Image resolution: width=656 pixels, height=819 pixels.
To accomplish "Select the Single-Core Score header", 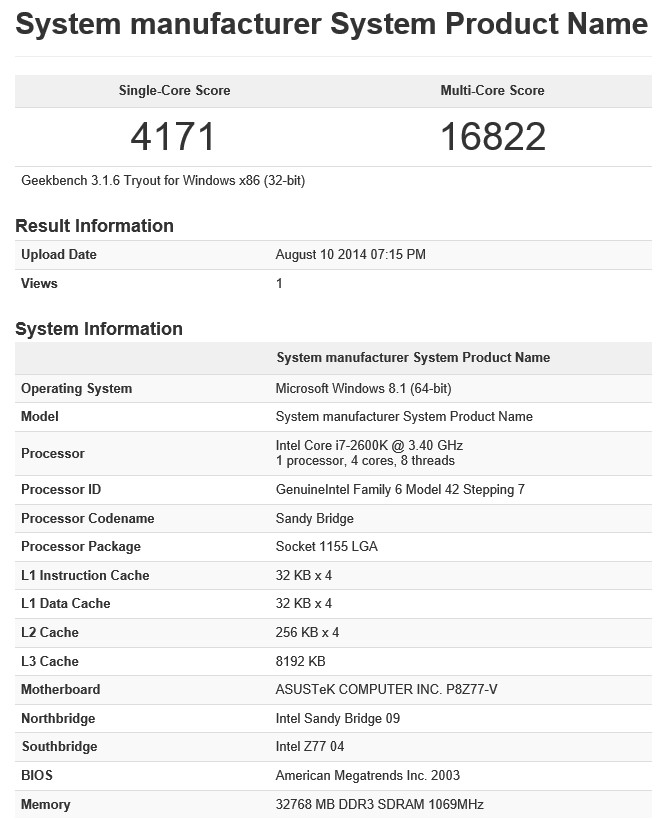I will [174, 90].
